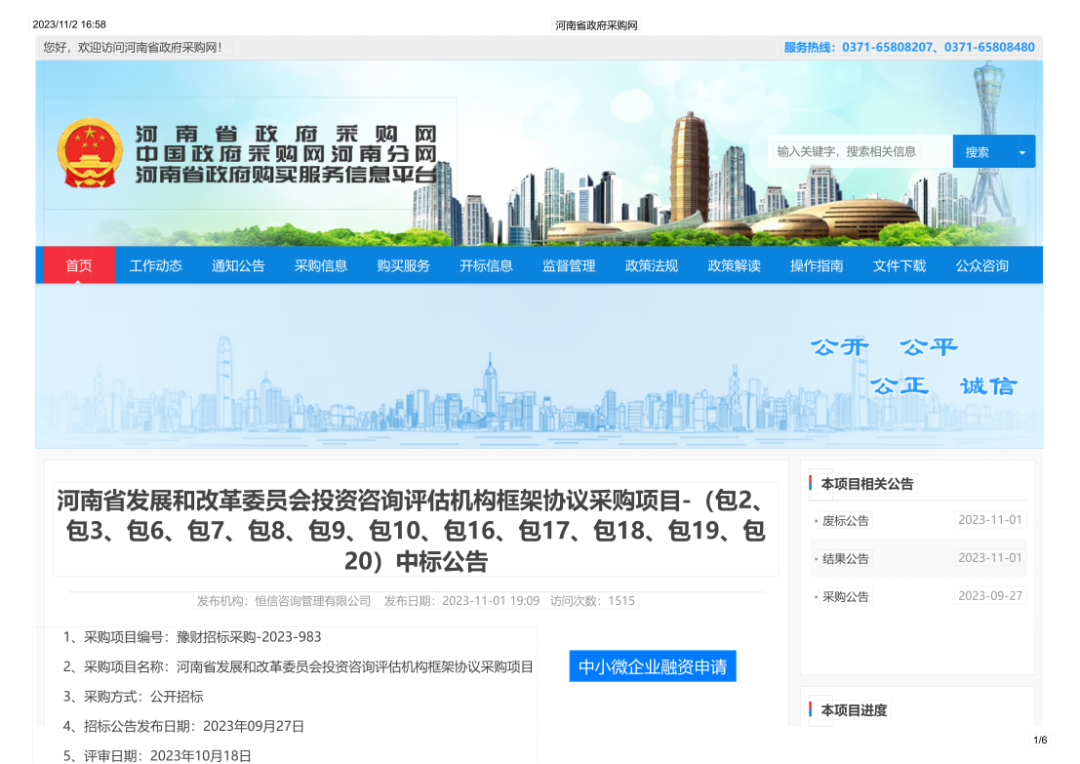Open the 公众咨询 navigation item
The image size is (1080, 764).
(x=982, y=266)
